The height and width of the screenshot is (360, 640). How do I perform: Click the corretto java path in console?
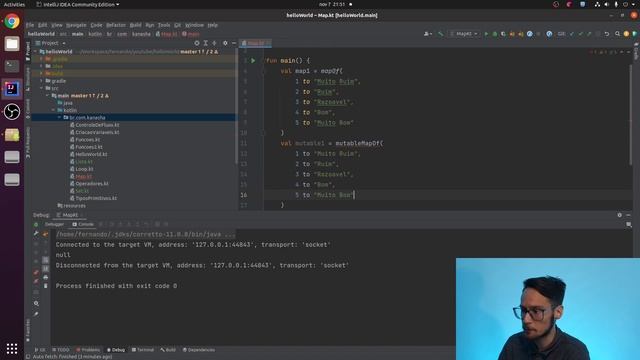click(145, 234)
